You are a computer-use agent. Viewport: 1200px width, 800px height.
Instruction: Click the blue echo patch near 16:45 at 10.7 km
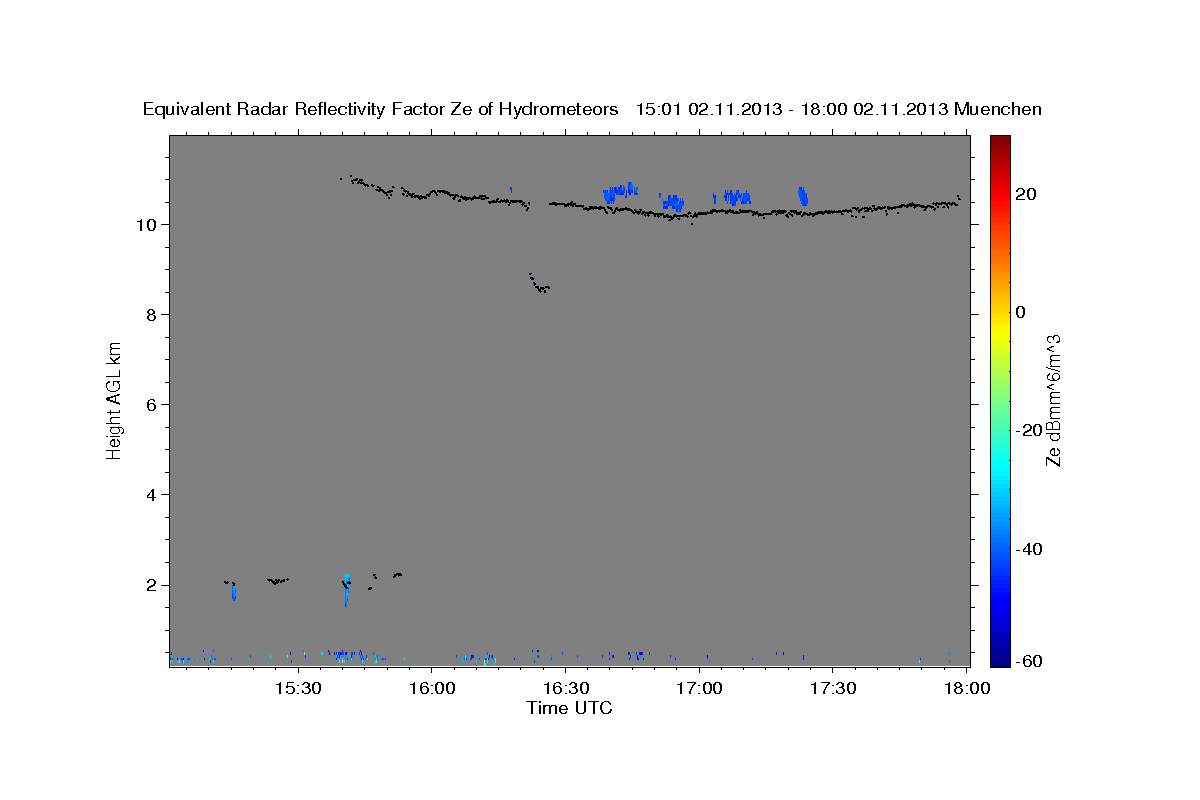pyautogui.click(x=620, y=192)
